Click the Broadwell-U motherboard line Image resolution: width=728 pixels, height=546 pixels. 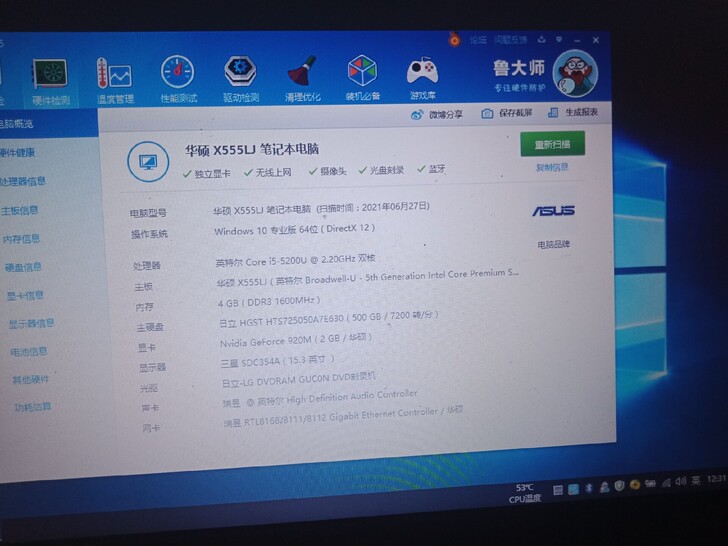click(368, 278)
